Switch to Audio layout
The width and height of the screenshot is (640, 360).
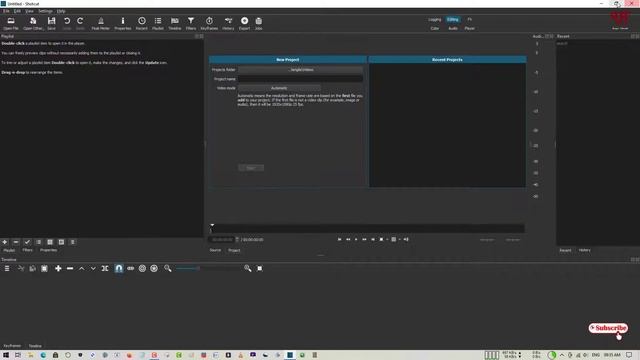click(x=453, y=29)
